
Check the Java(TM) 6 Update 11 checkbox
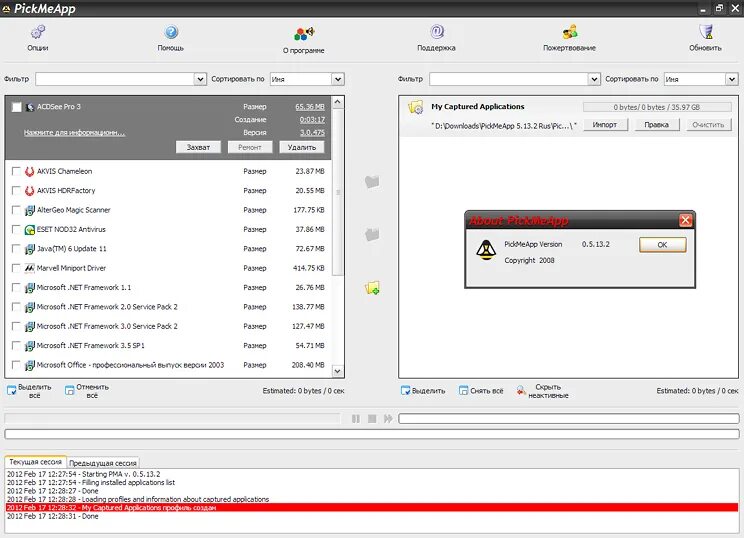click(x=16, y=249)
